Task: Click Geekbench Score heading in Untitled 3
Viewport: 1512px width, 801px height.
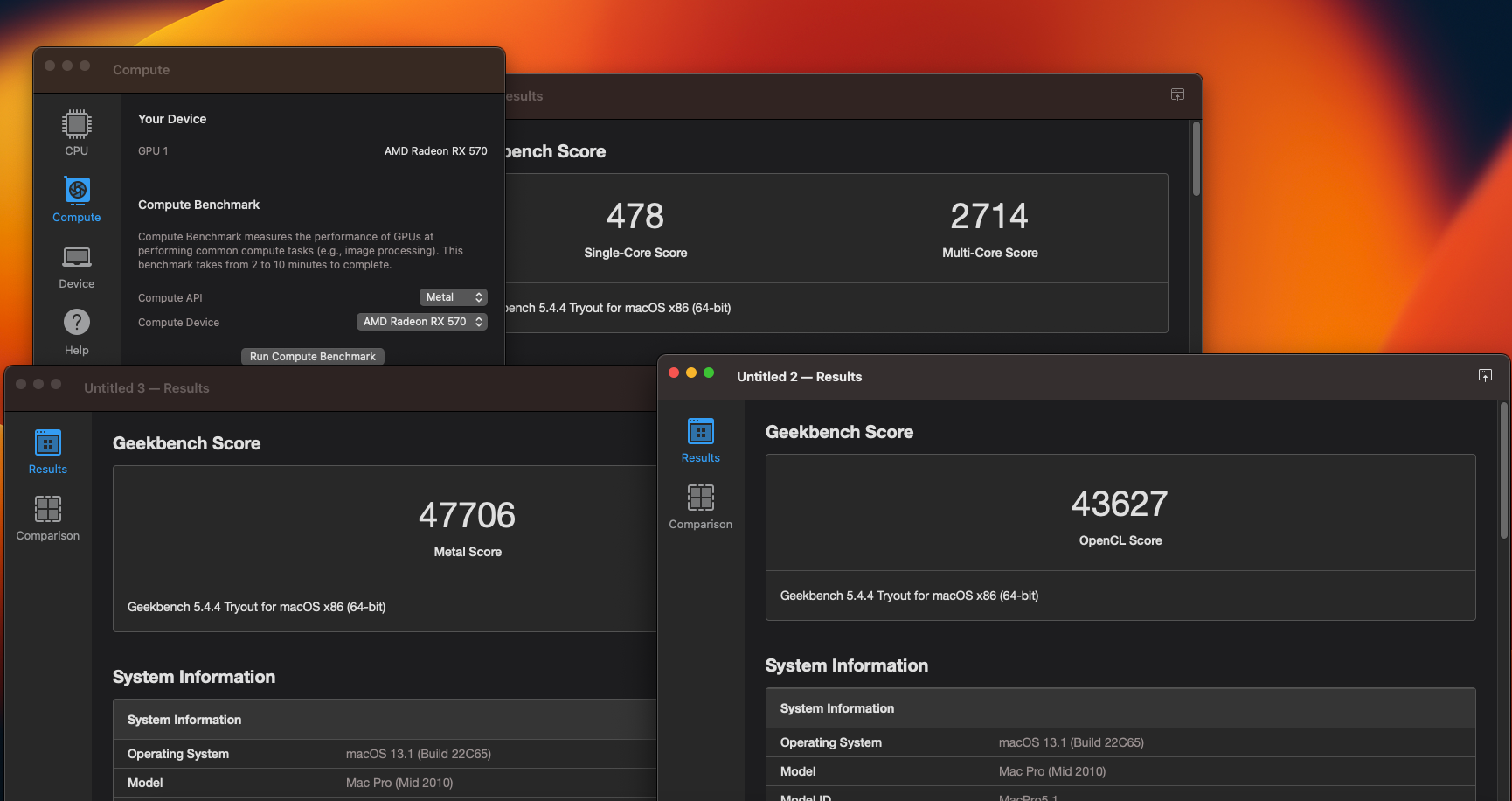Action: pyautogui.click(x=186, y=443)
